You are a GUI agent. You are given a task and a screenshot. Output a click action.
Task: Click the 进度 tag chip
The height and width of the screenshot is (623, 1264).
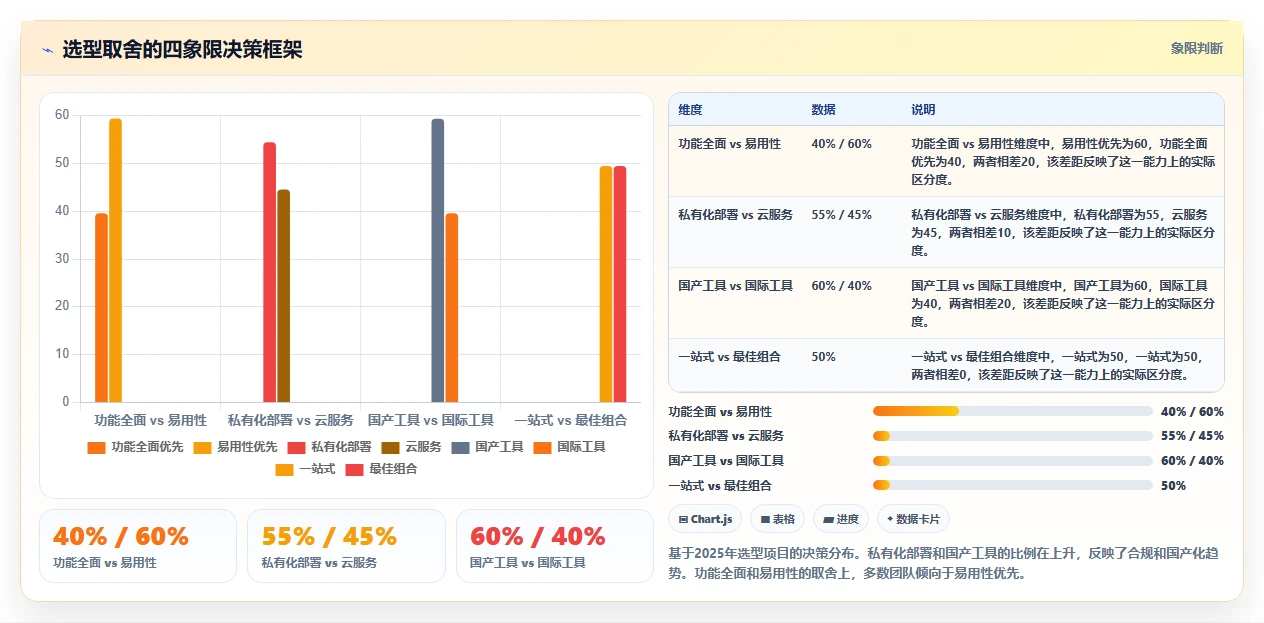click(x=842, y=519)
